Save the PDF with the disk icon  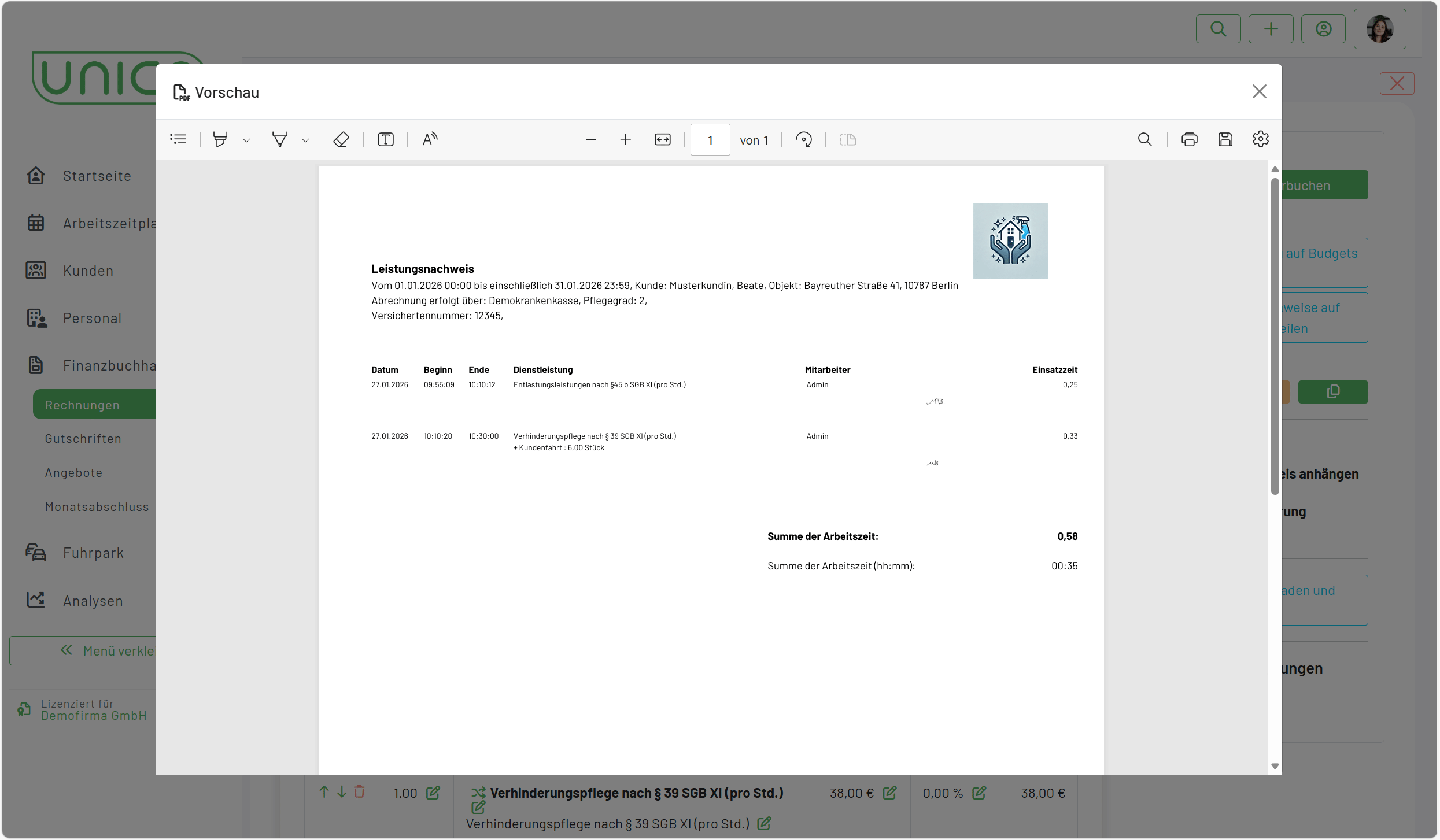[x=1225, y=139]
